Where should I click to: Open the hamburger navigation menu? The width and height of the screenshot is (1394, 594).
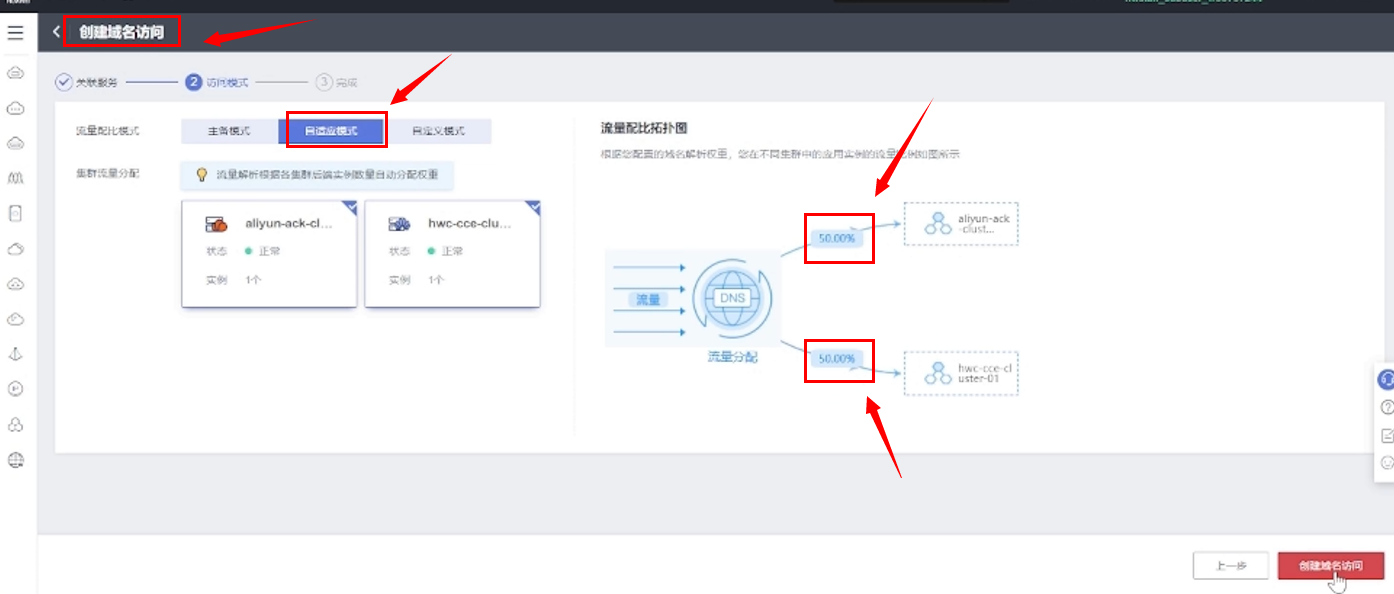pyautogui.click(x=15, y=33)
